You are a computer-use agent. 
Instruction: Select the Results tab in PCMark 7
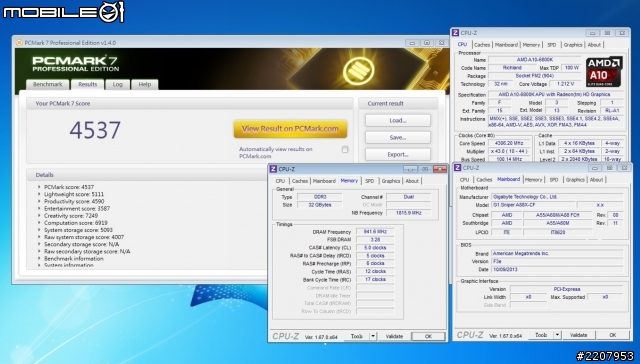click(87, 84)
